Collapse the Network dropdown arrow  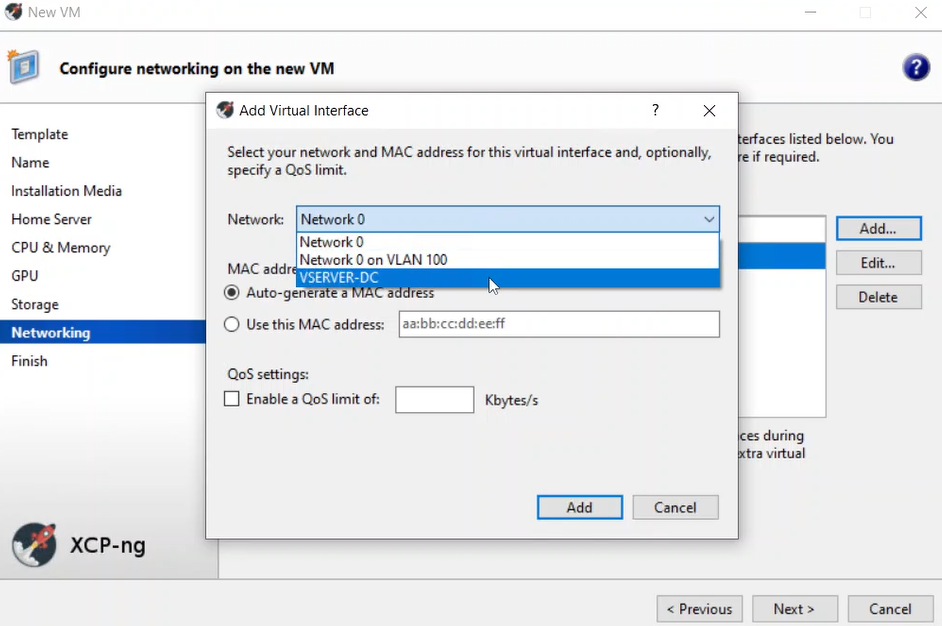coord(708,220)
